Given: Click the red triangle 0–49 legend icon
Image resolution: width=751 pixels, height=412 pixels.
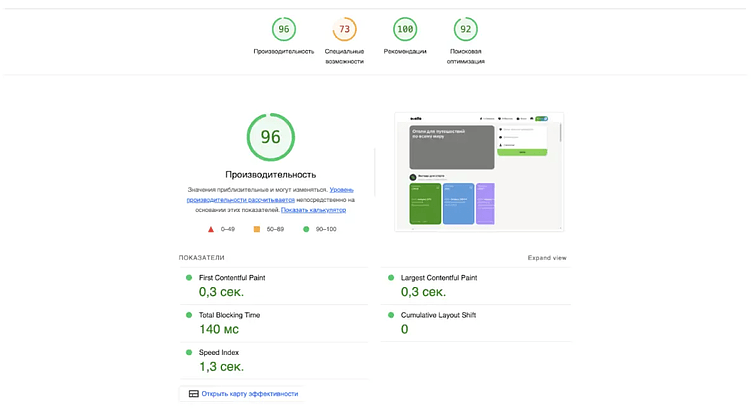Looking at the screenshot, I should 211,229.
